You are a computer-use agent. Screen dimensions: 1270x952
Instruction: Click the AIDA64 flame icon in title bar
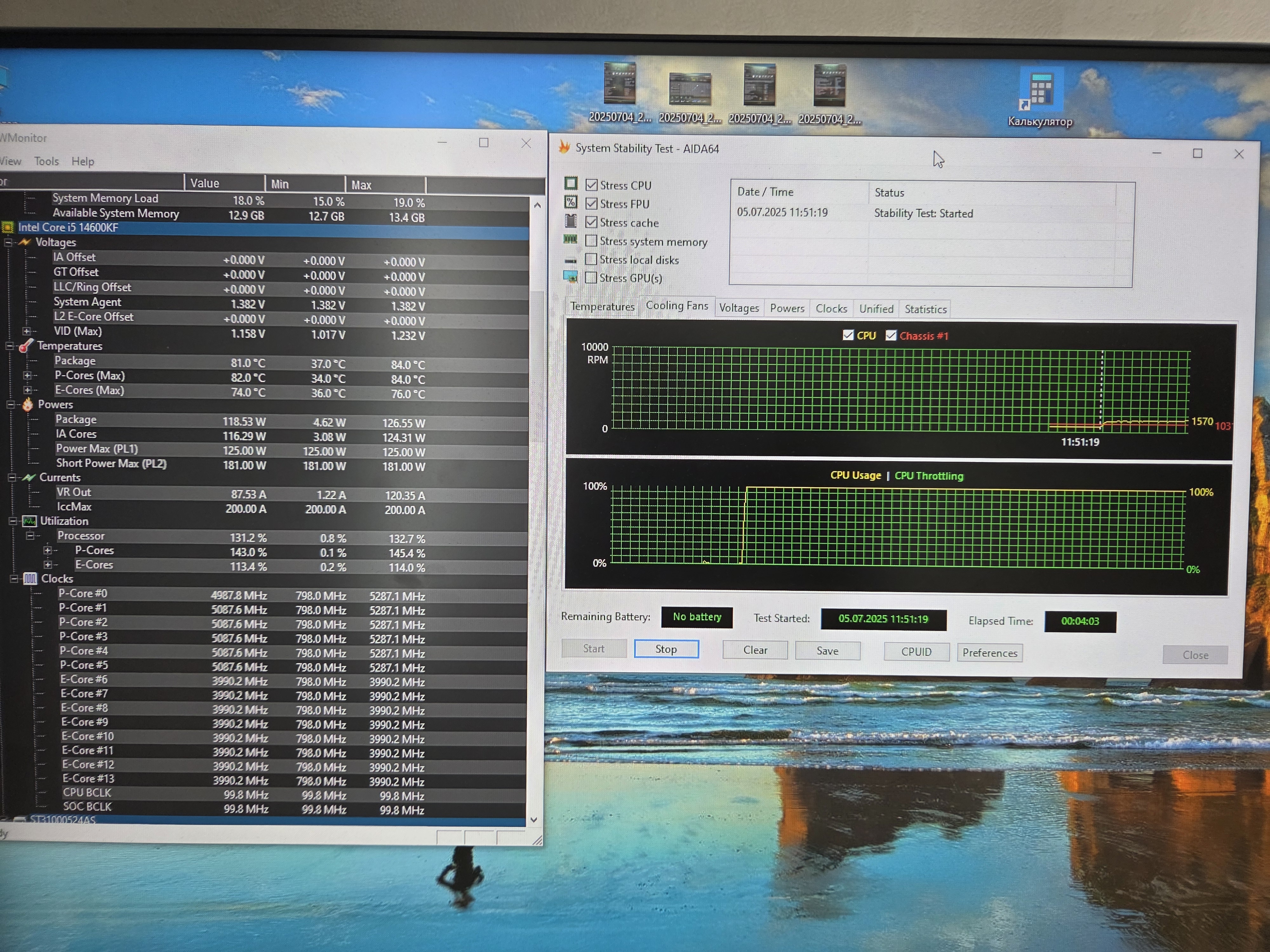pyautogui.click(x=565, y=148)
